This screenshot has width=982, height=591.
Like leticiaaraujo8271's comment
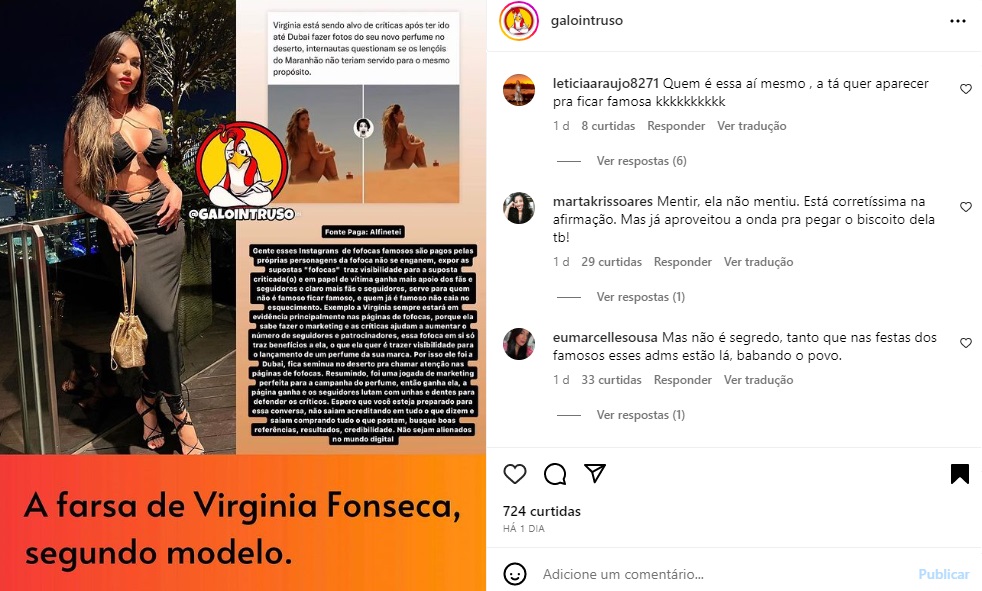966,89
